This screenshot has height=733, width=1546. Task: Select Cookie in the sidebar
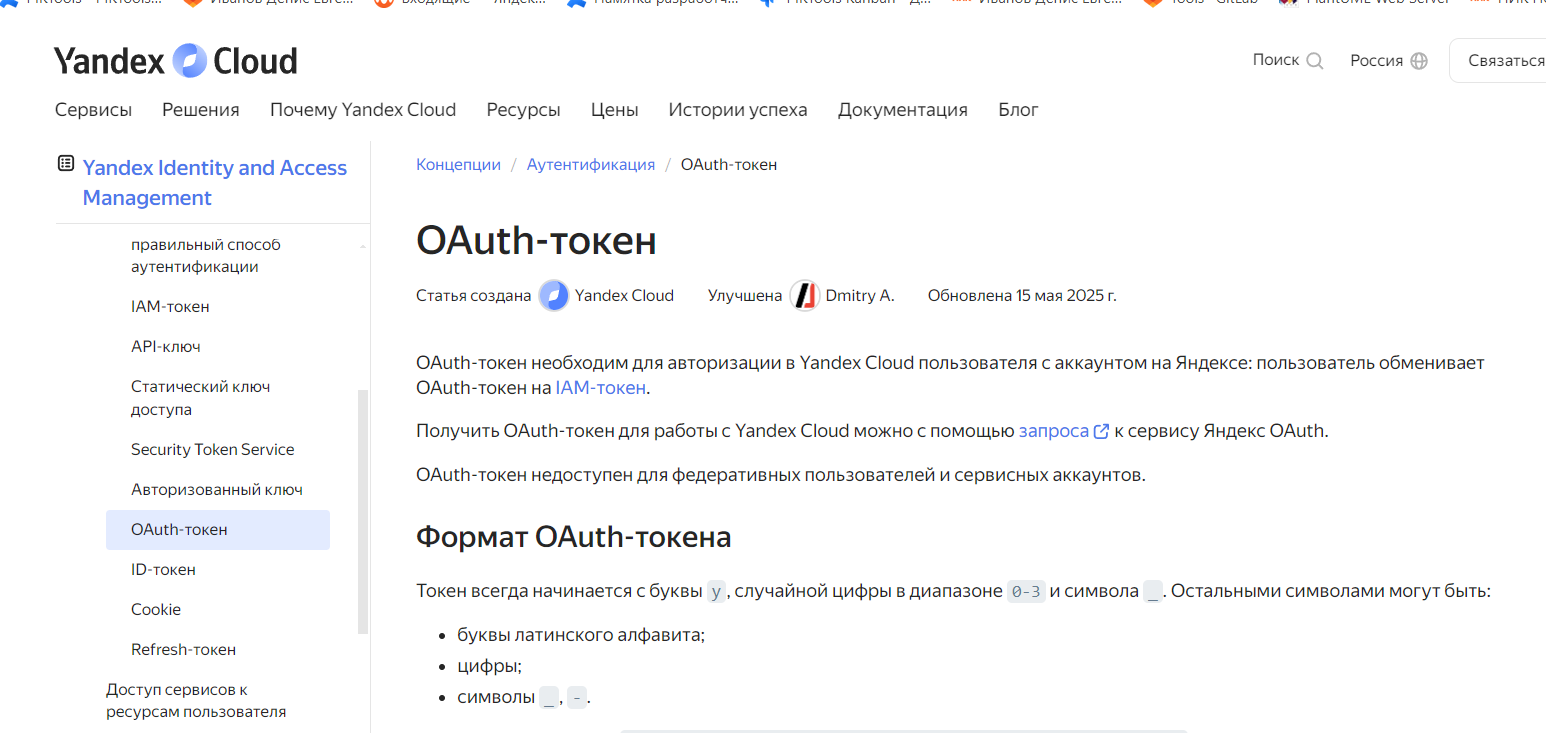tap(156, 610)
